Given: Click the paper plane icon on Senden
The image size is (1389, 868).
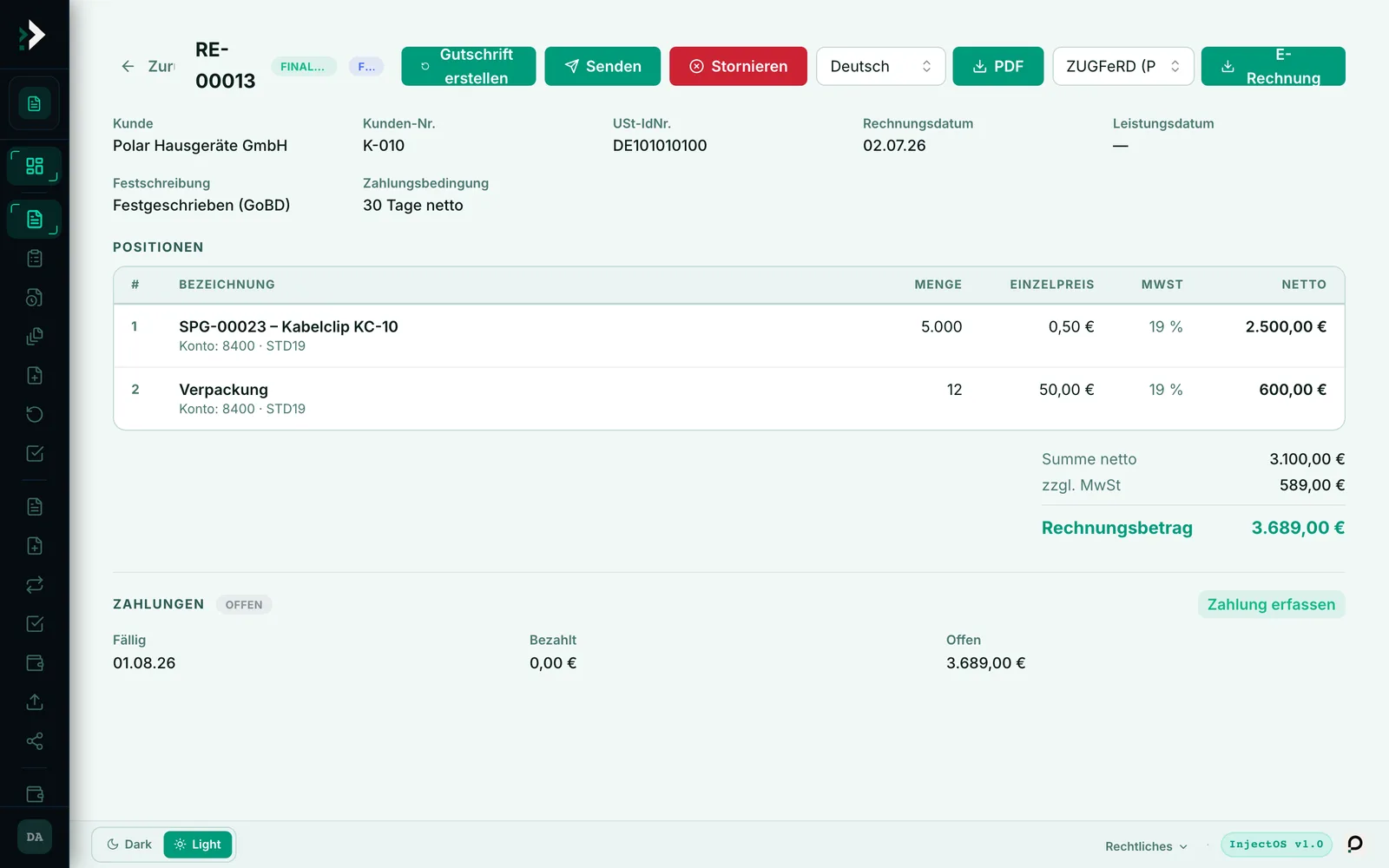Looking at the screenshot, I should [571, 67].
